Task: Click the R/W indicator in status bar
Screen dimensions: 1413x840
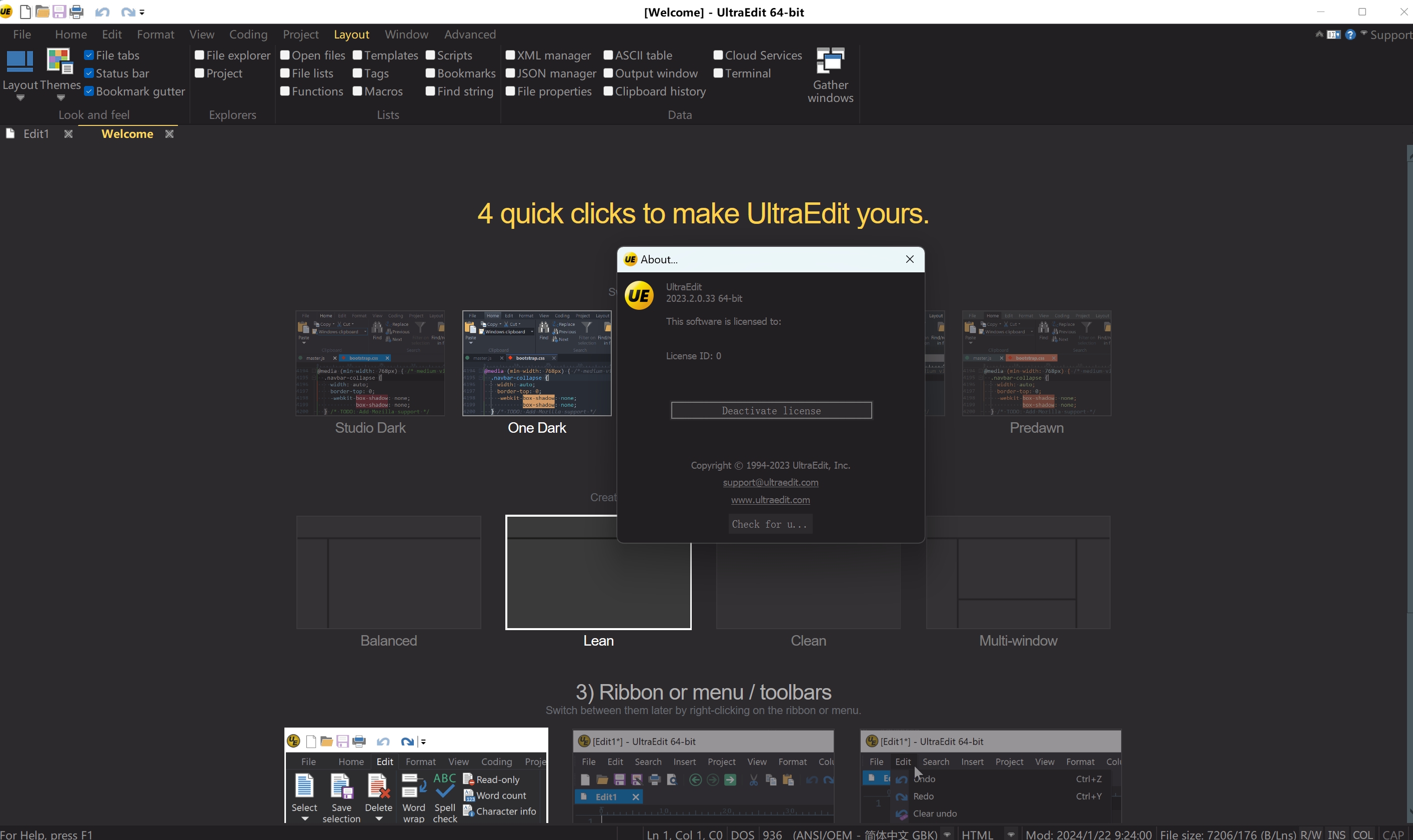Action: coord(1311,835)
